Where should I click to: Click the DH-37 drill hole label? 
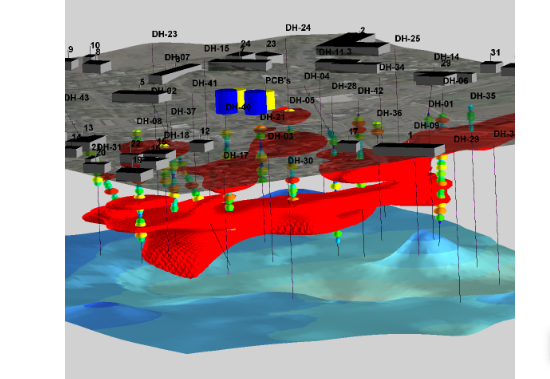[x=183, y=111]
